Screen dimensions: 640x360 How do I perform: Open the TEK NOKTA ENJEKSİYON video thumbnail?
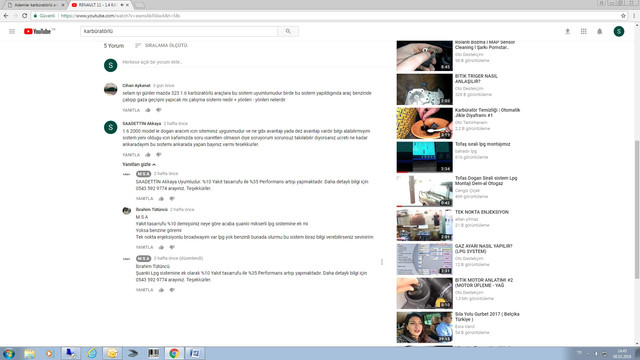click(x=424, y=225)
